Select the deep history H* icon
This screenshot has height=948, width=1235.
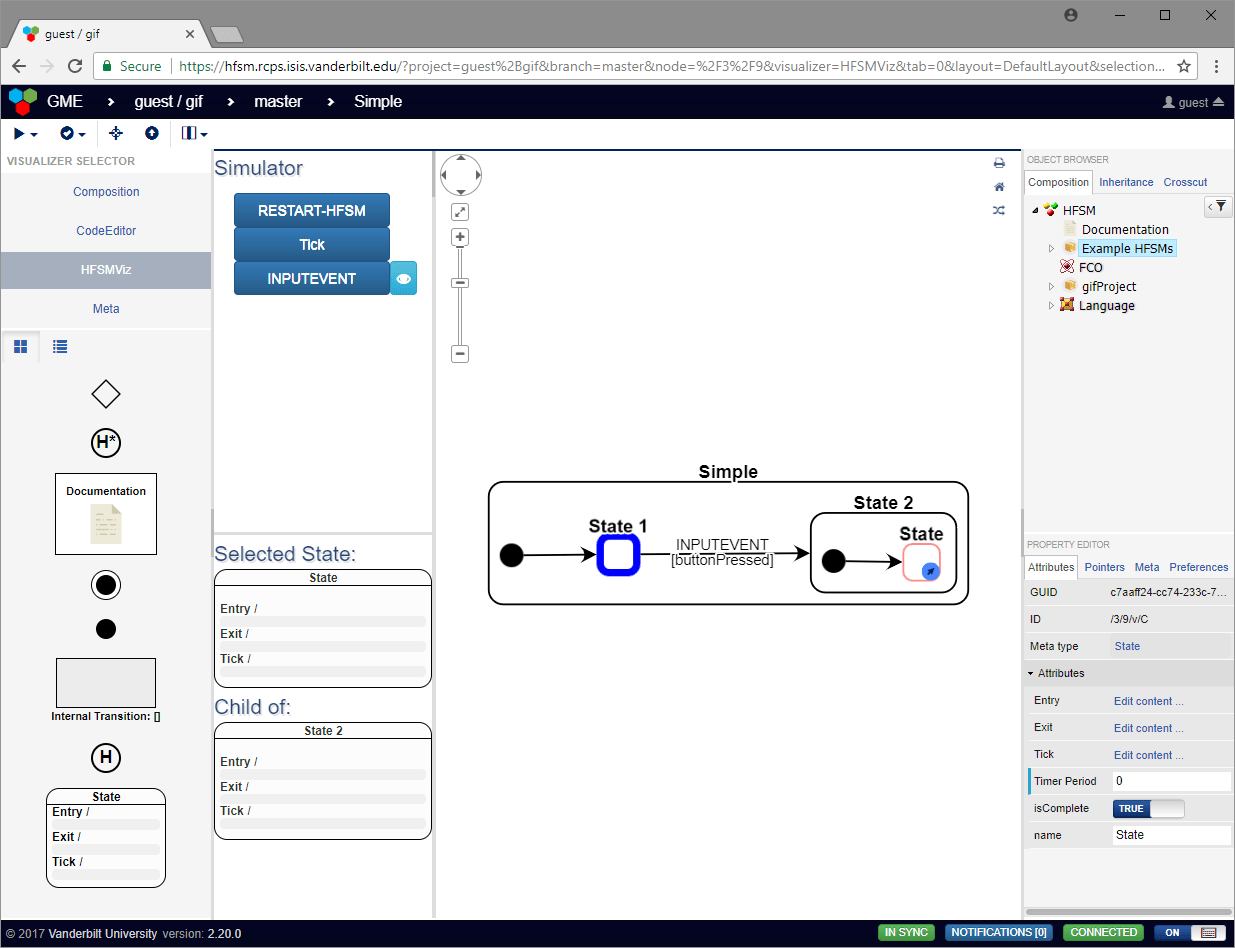pos(105,442)
